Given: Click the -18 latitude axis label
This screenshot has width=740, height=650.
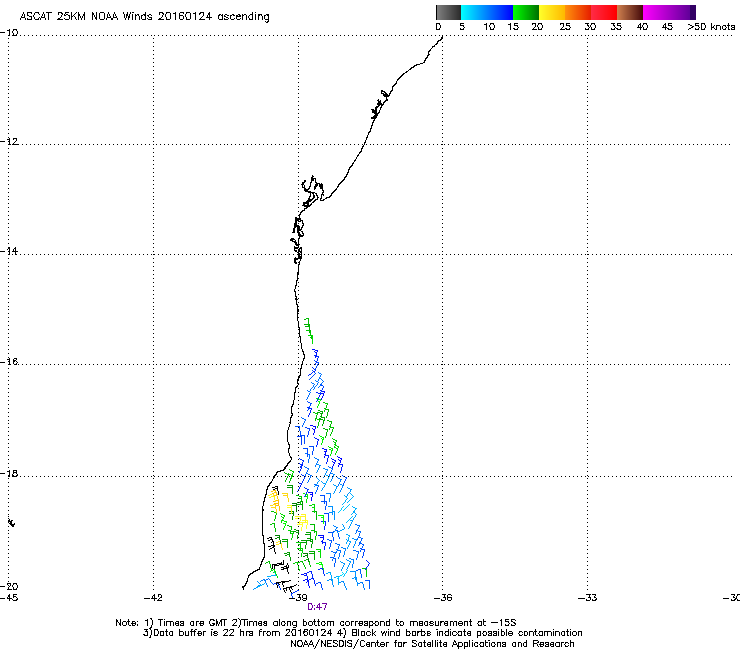Looking at the screenshot, I should point(9,473).
